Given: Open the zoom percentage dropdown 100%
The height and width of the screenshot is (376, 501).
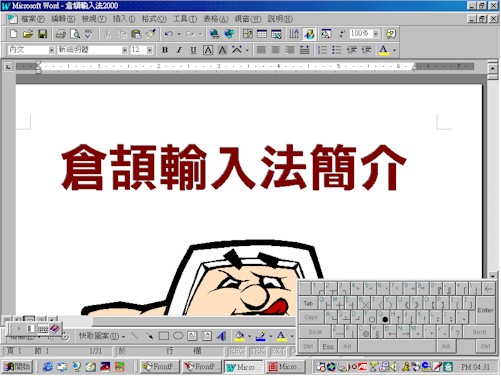Looking at the screenshot, I should [376, 34].
